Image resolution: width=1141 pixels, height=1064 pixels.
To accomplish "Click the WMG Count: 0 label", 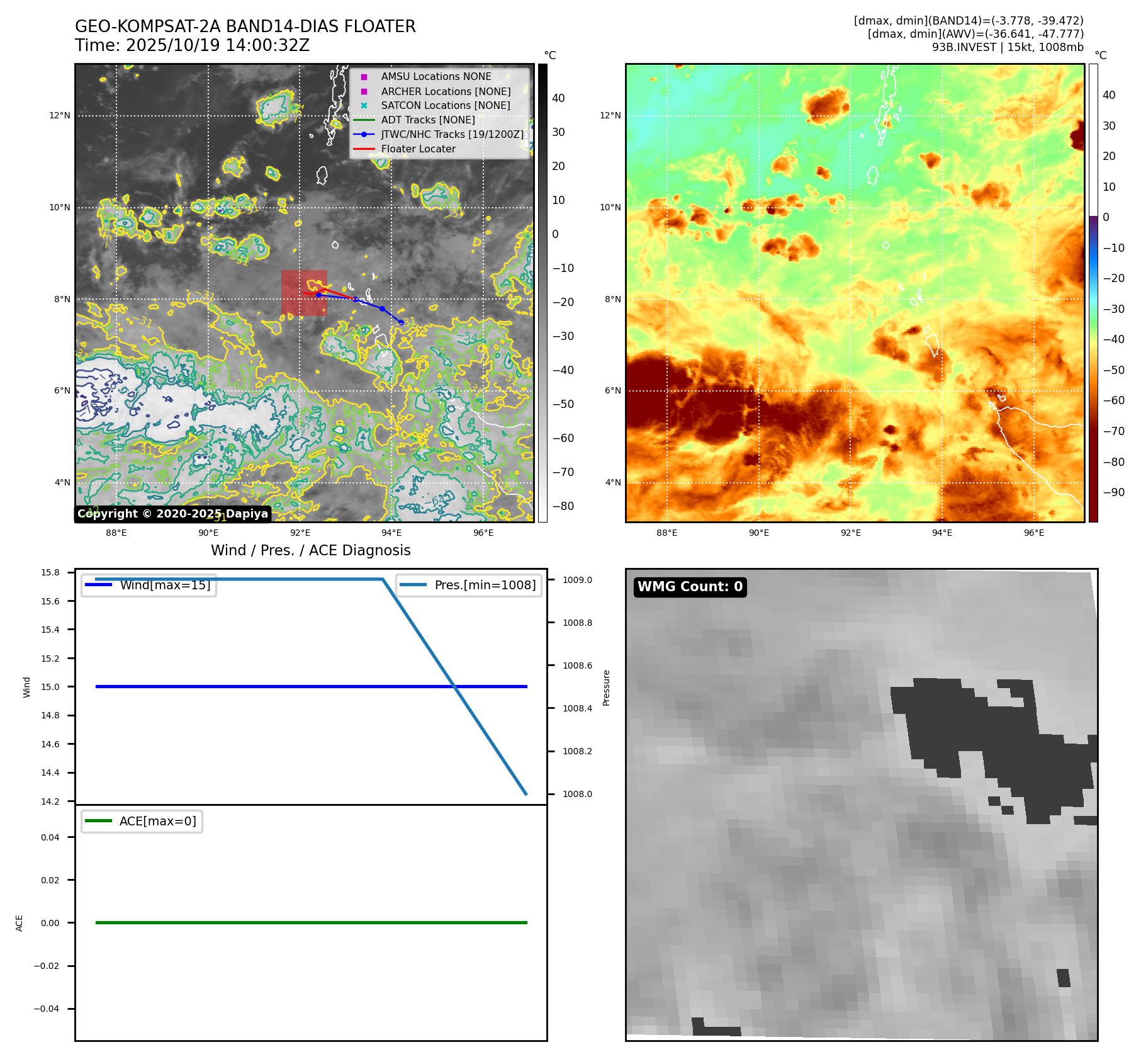I will pyautogui.click(x=690, y=587).
